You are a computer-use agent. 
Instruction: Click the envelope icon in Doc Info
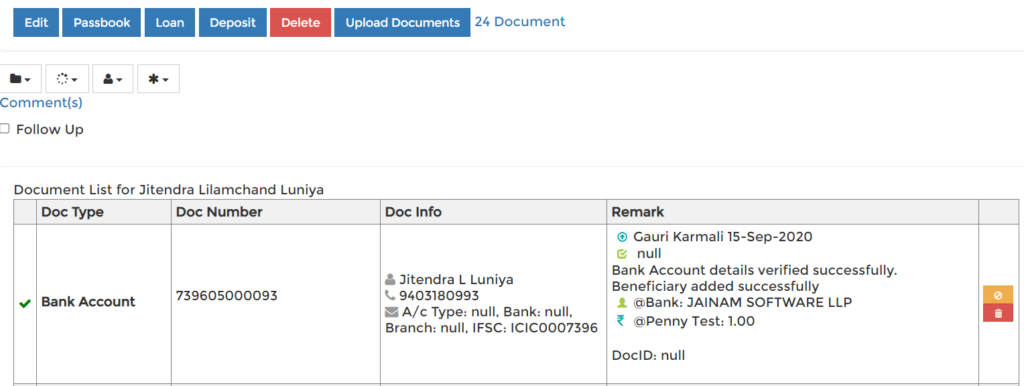point(391,312)
